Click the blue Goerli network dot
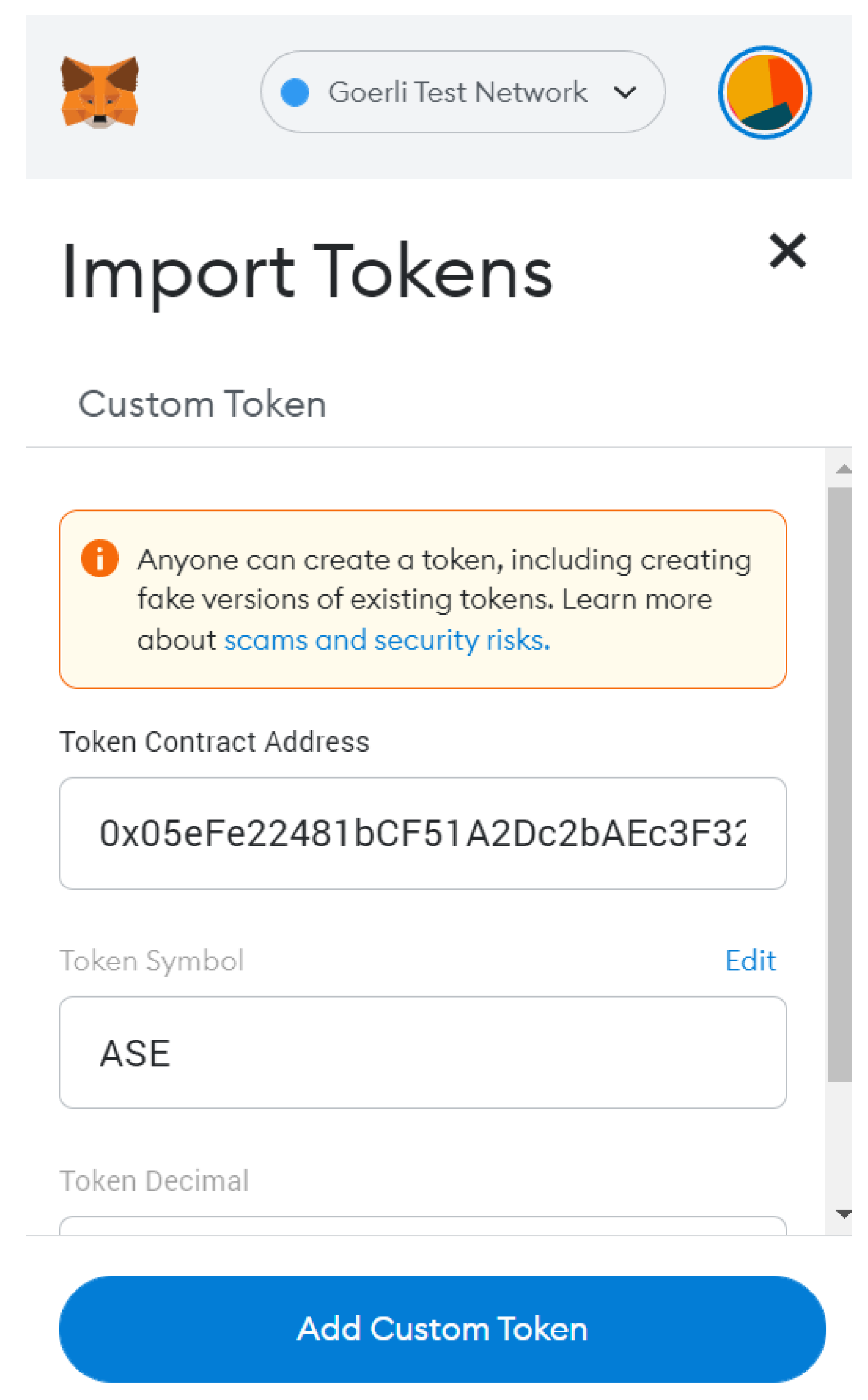The height and width of the screenshot is (1400, 868). [295, 92]
